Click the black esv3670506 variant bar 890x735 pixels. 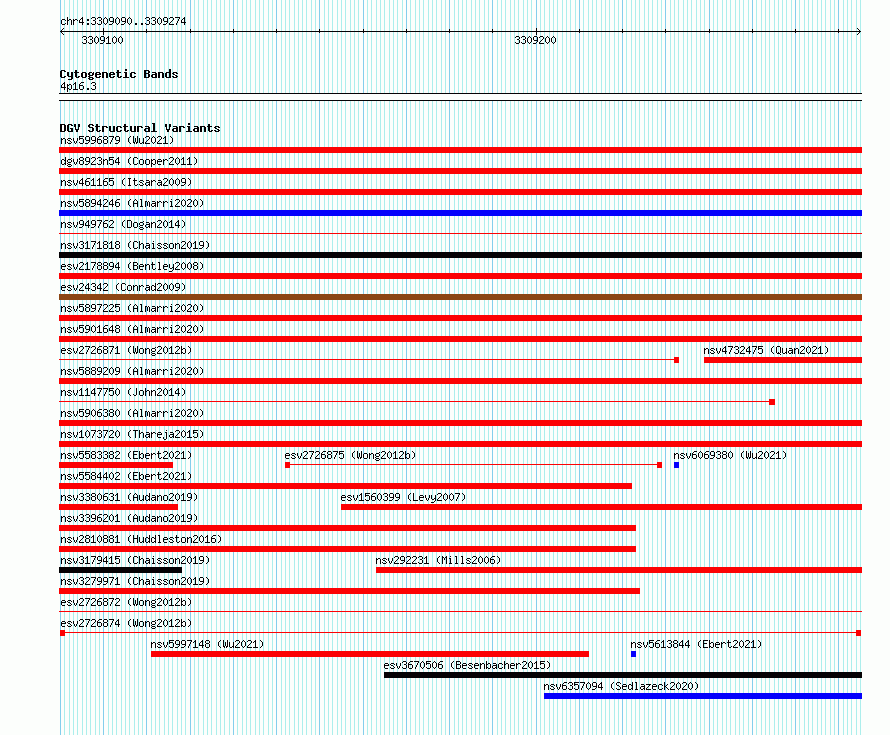623,675
